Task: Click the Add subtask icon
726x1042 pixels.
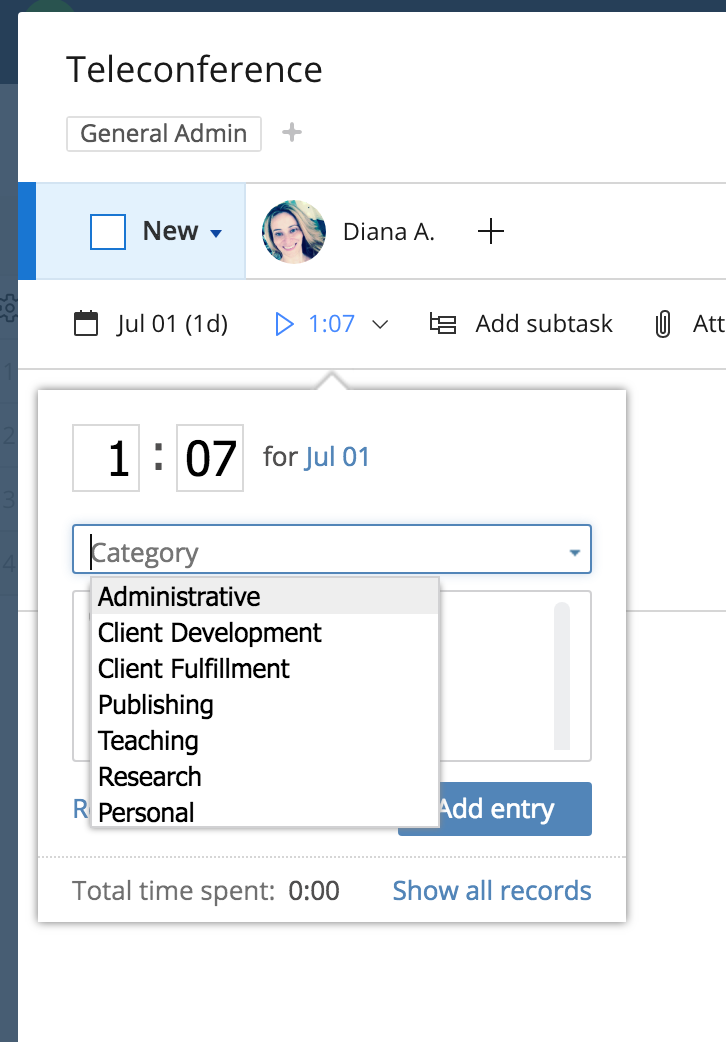Action: [442, 323]
